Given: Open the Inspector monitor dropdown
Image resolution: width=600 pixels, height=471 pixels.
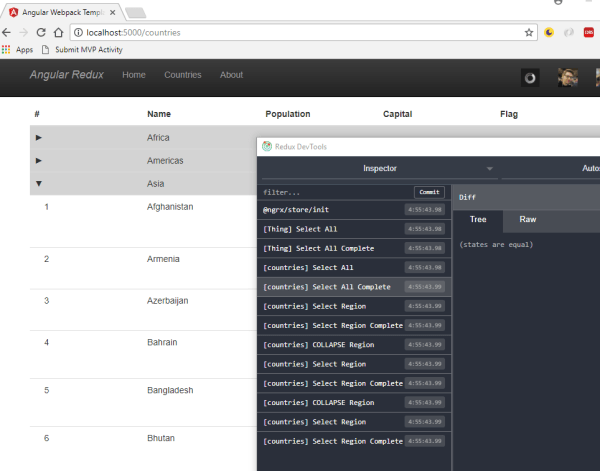Looking at the screenshot, I should click(379, 169).
